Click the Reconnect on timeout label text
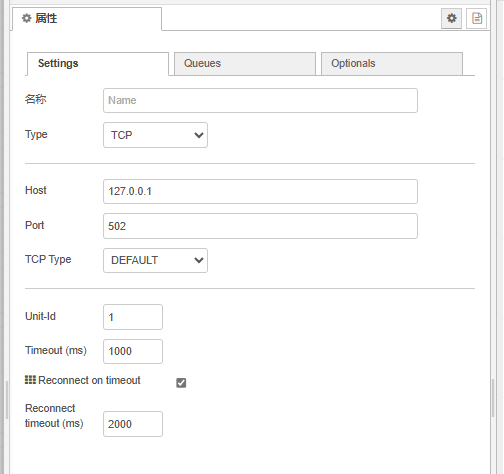The width and height of the screenshot is (504, 474). click(89, 380)
